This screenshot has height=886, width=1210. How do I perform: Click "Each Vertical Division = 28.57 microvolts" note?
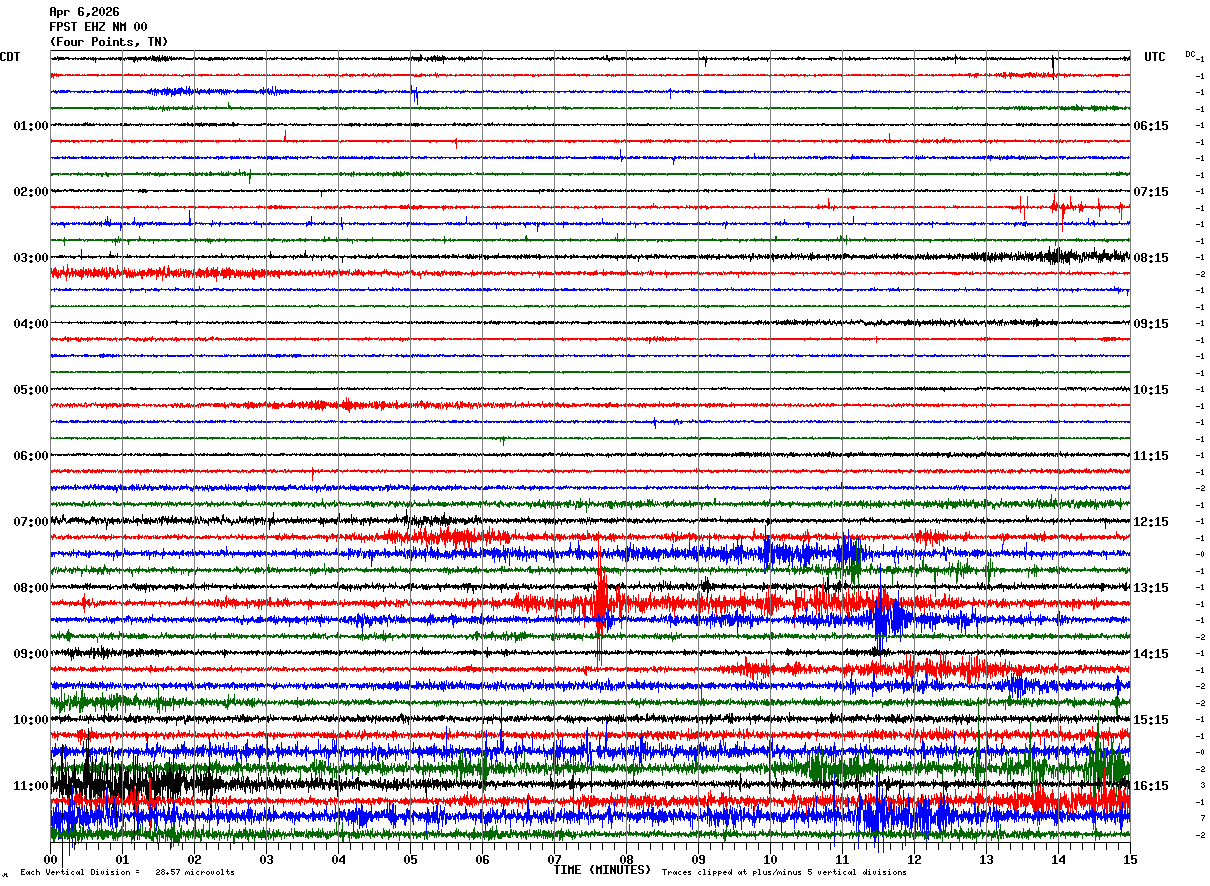coord(128,872)
